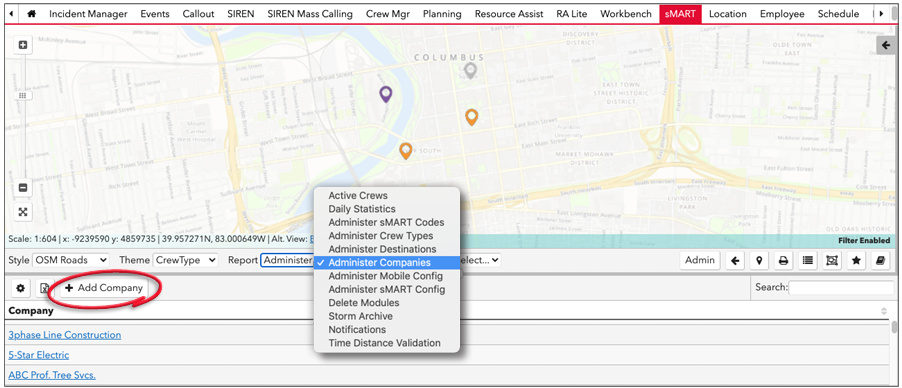Viewport: 902px width, 388px height.
Task: Open the SIREN tab
Action: (x=240, y=14)
